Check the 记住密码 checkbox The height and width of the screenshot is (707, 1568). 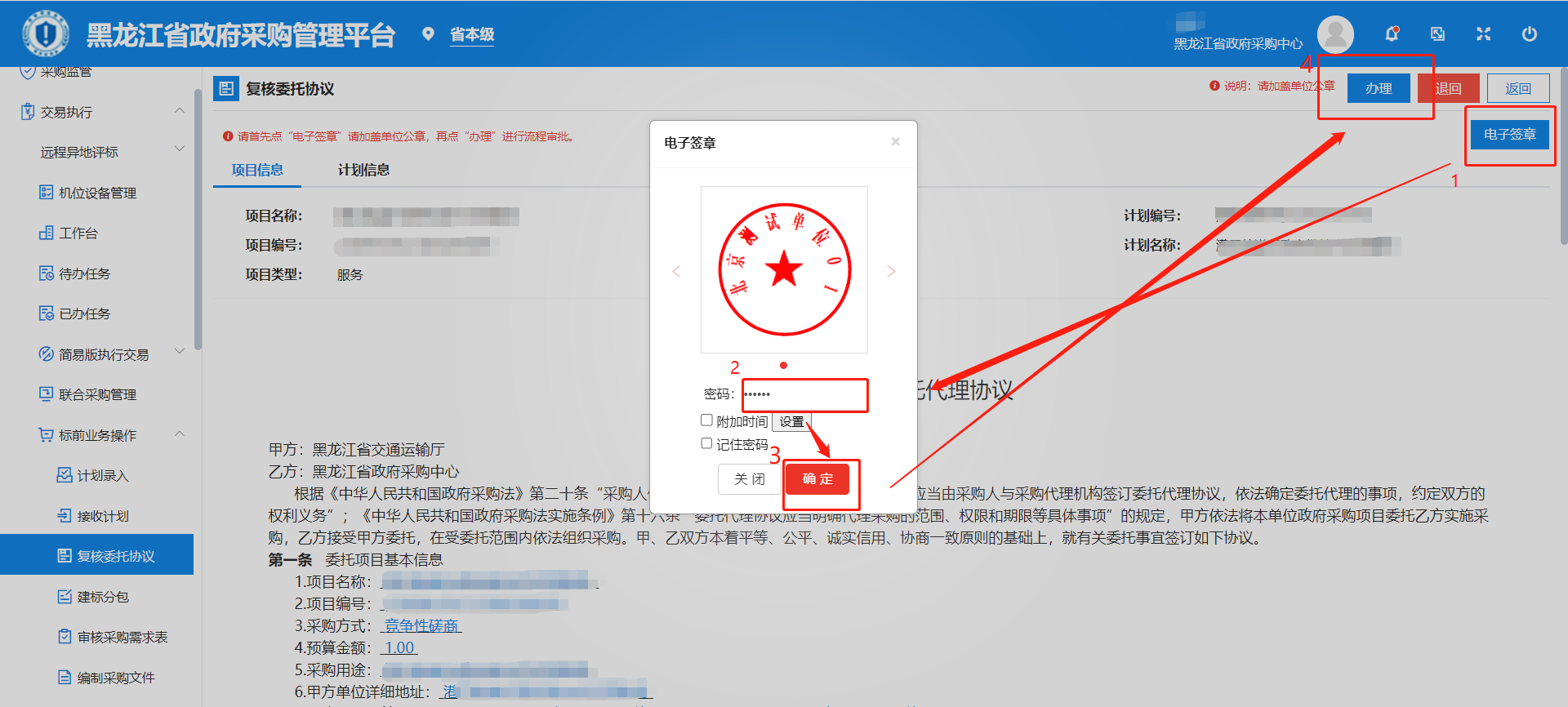[706, 442]
